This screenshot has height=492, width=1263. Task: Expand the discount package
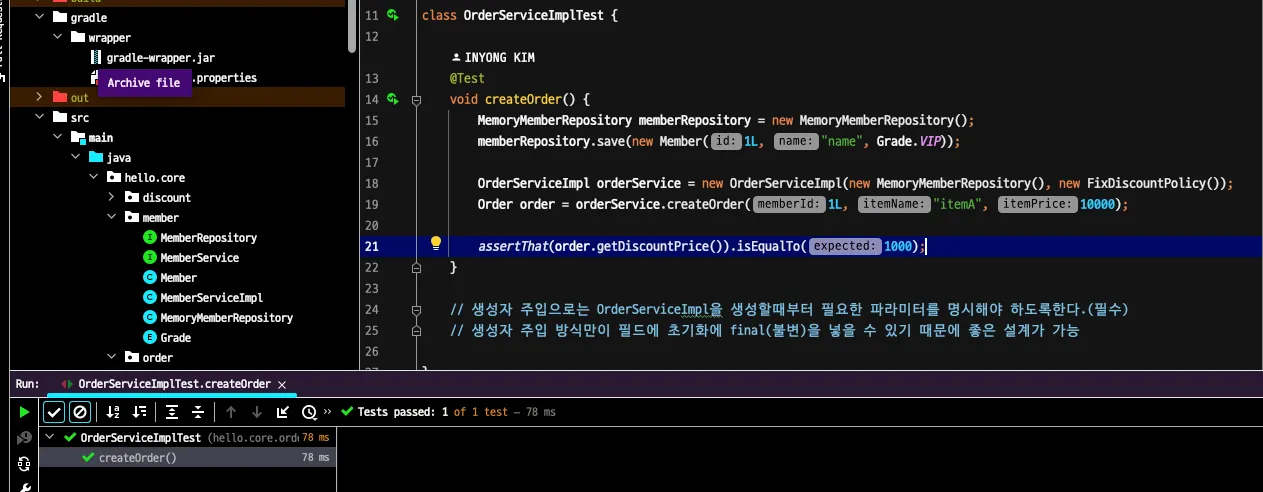(111, 197)
